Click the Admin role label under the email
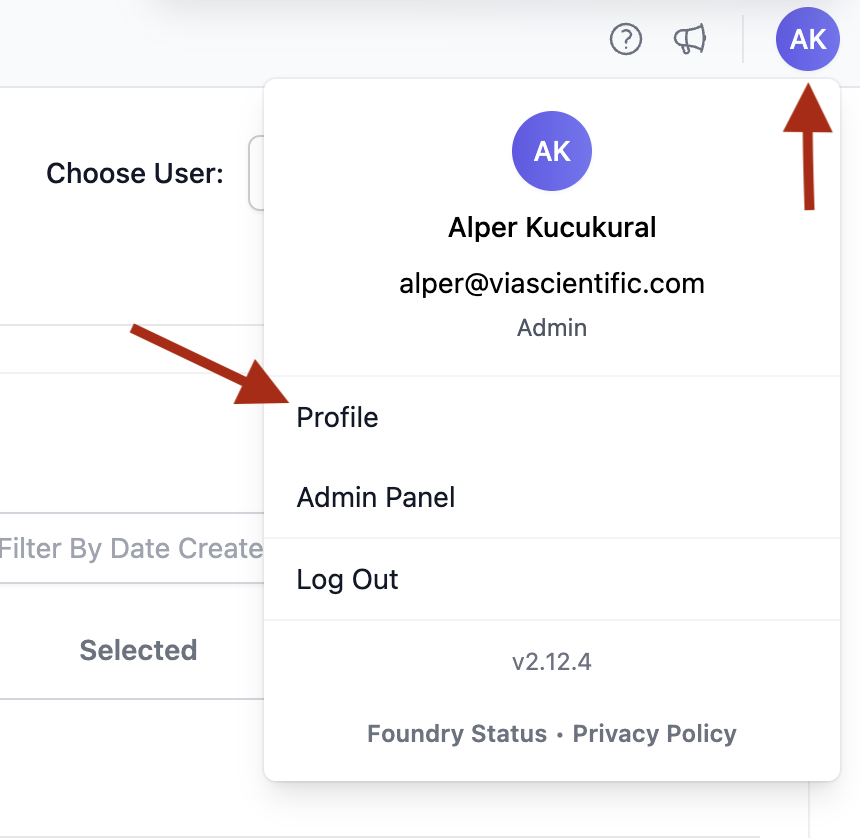This screenshot has height=838, width=860. point(552,327)
